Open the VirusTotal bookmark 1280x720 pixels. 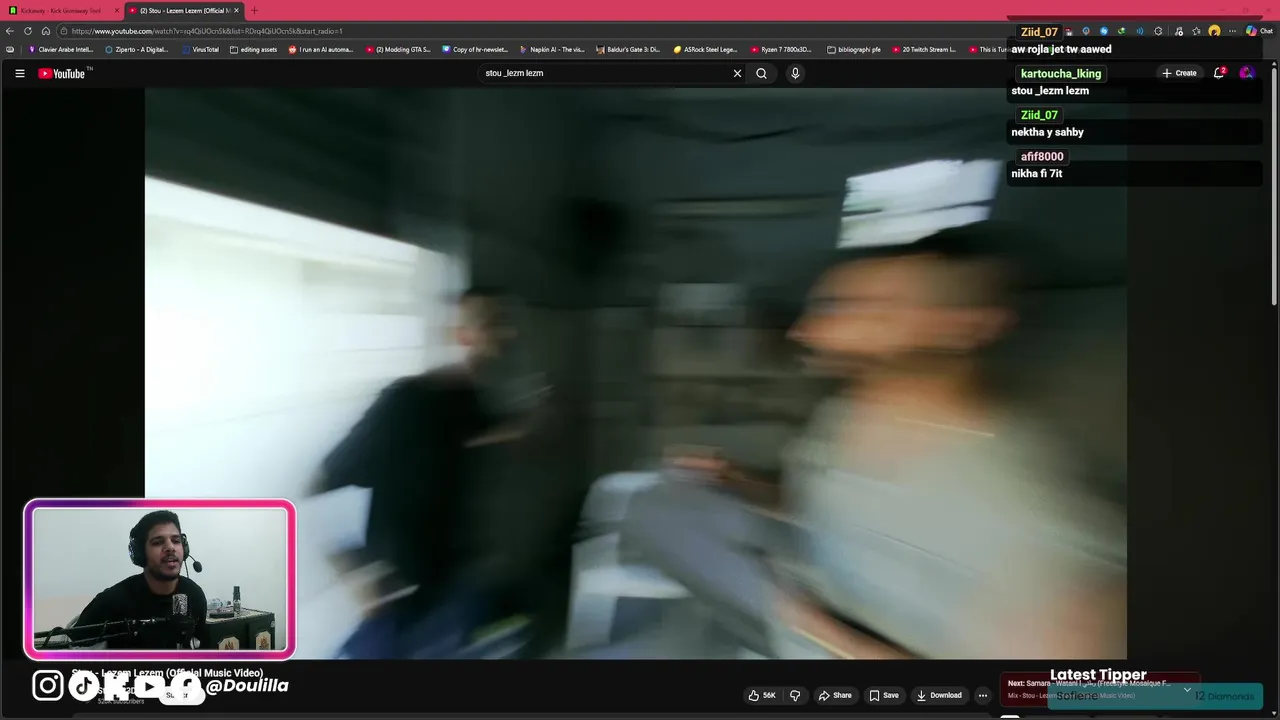[200, 49]
